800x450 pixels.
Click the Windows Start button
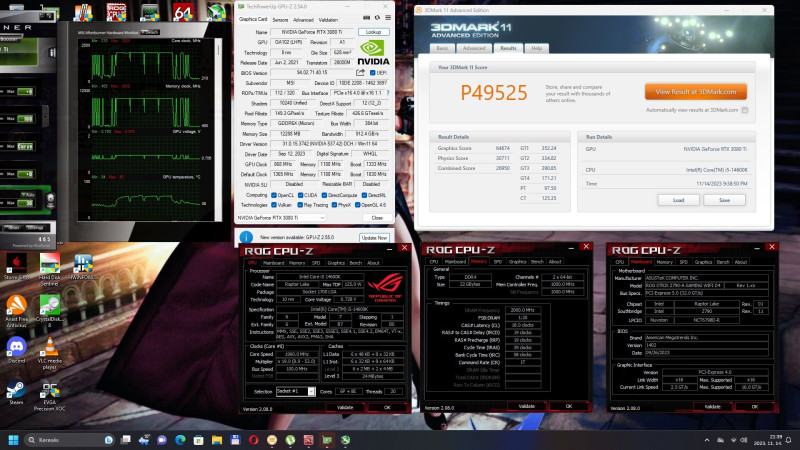coord(14,440)
